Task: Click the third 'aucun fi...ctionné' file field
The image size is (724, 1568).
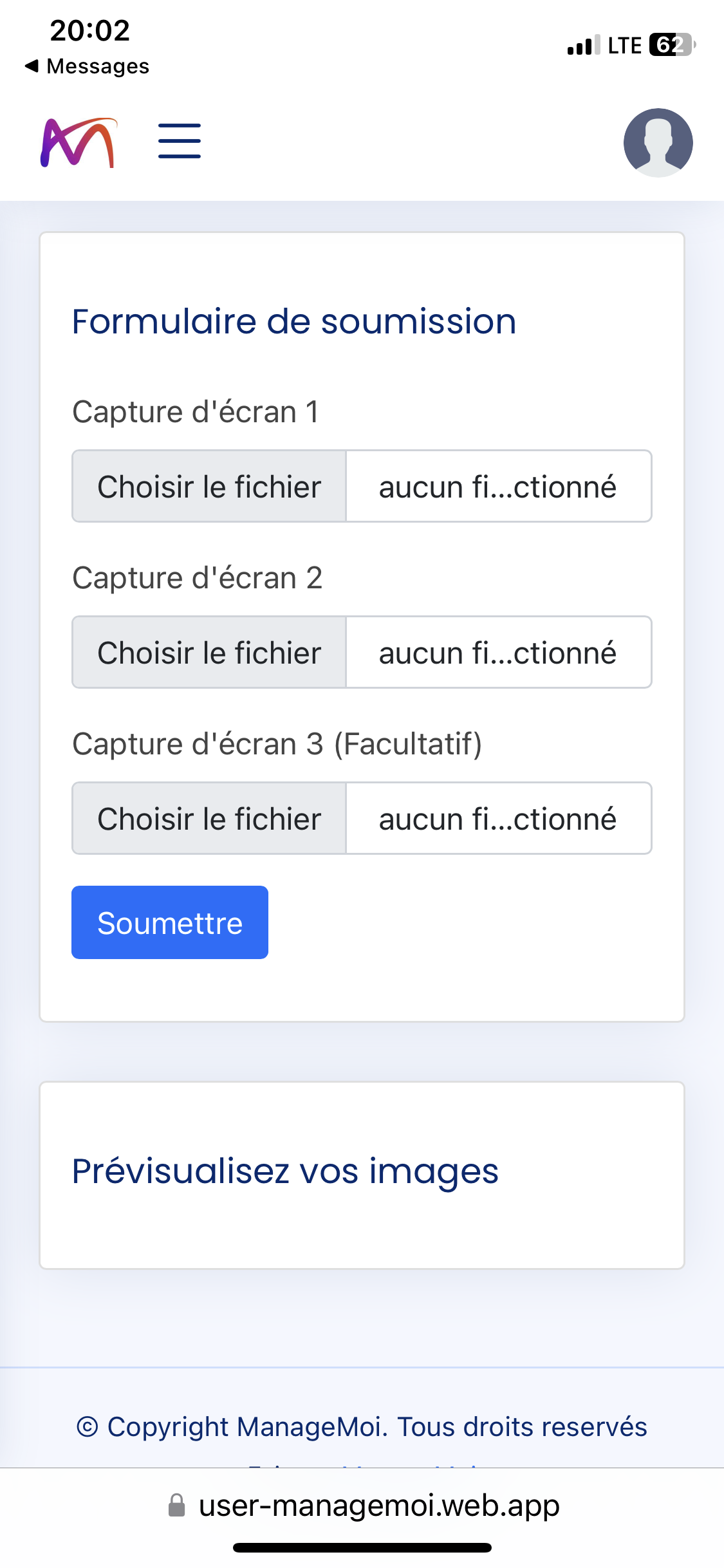Action: tap(498, 819)
